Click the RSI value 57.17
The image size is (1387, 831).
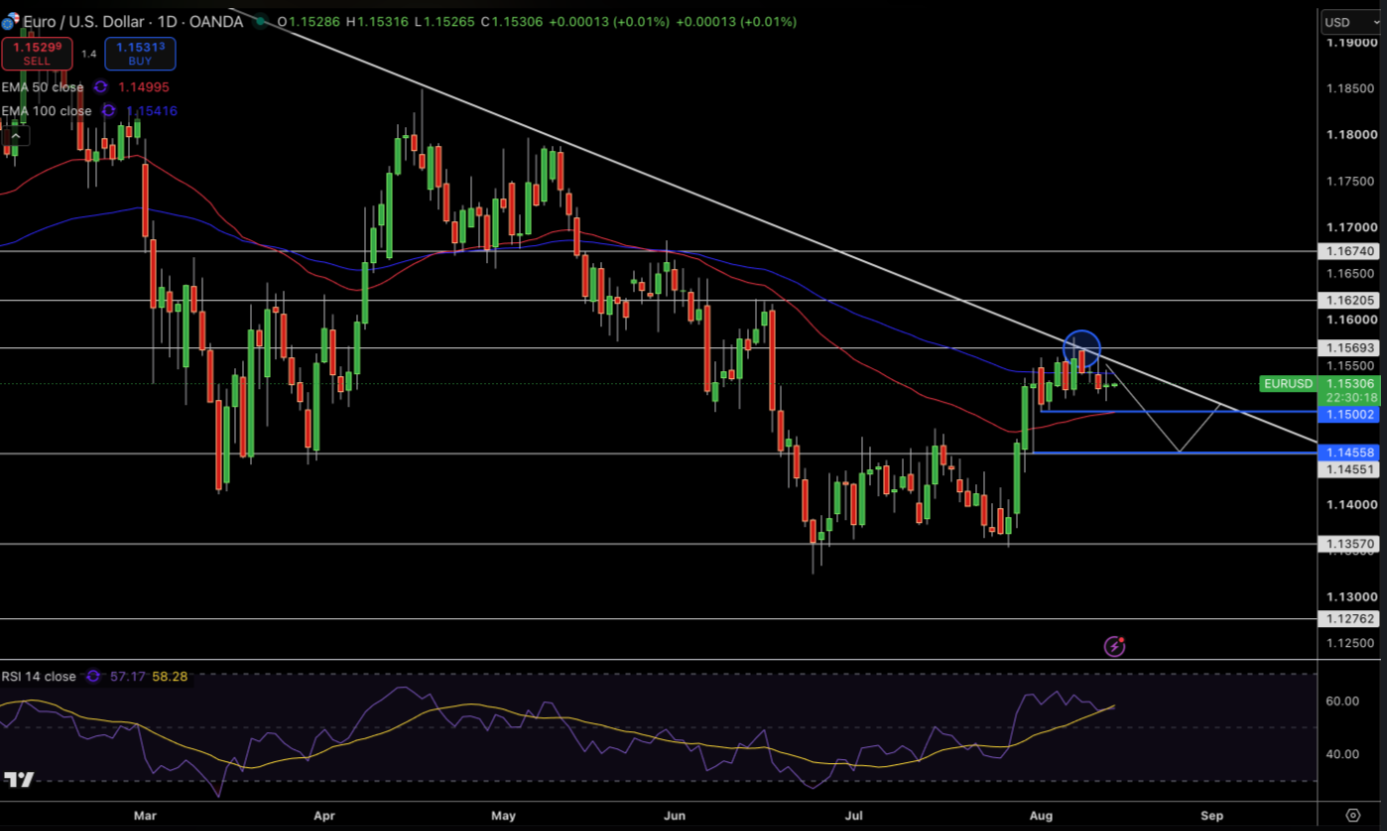(x=127, y=676)
